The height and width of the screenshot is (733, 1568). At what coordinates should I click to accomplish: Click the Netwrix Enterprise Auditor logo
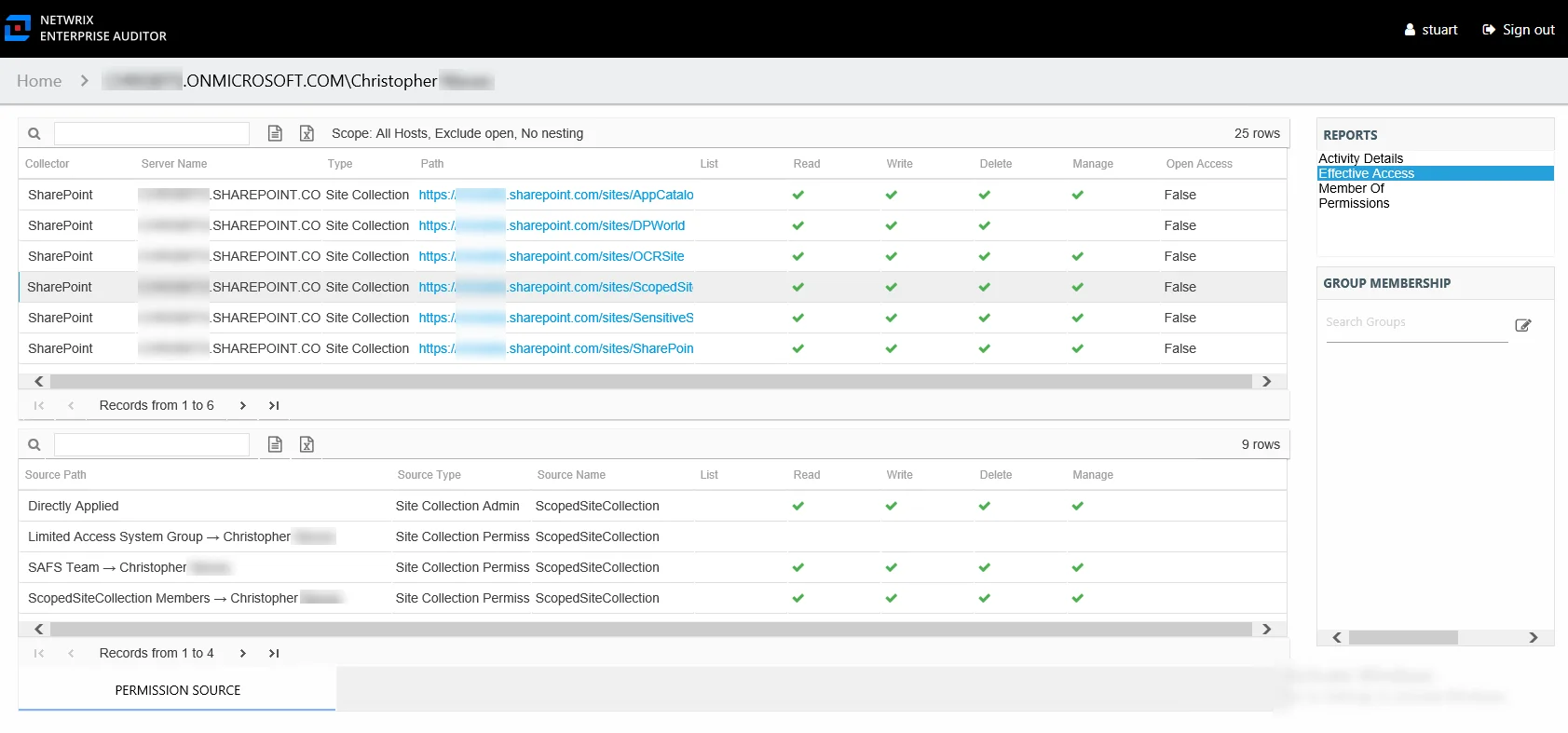86,28
